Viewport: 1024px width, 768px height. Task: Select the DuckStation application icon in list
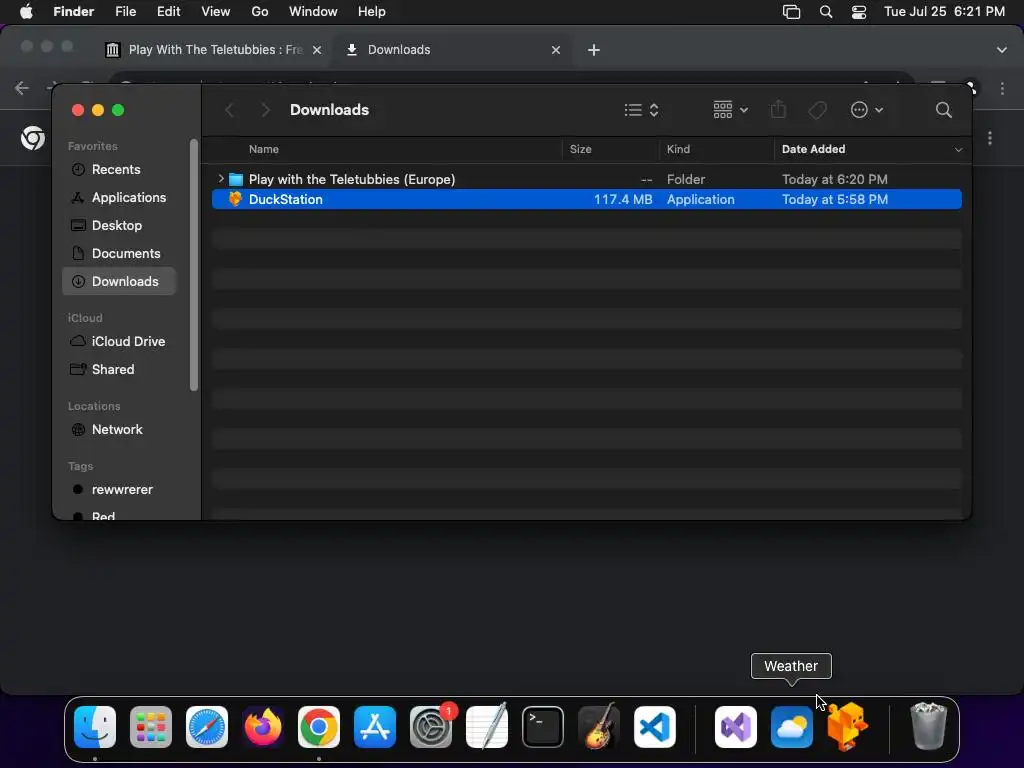[235, 199]
